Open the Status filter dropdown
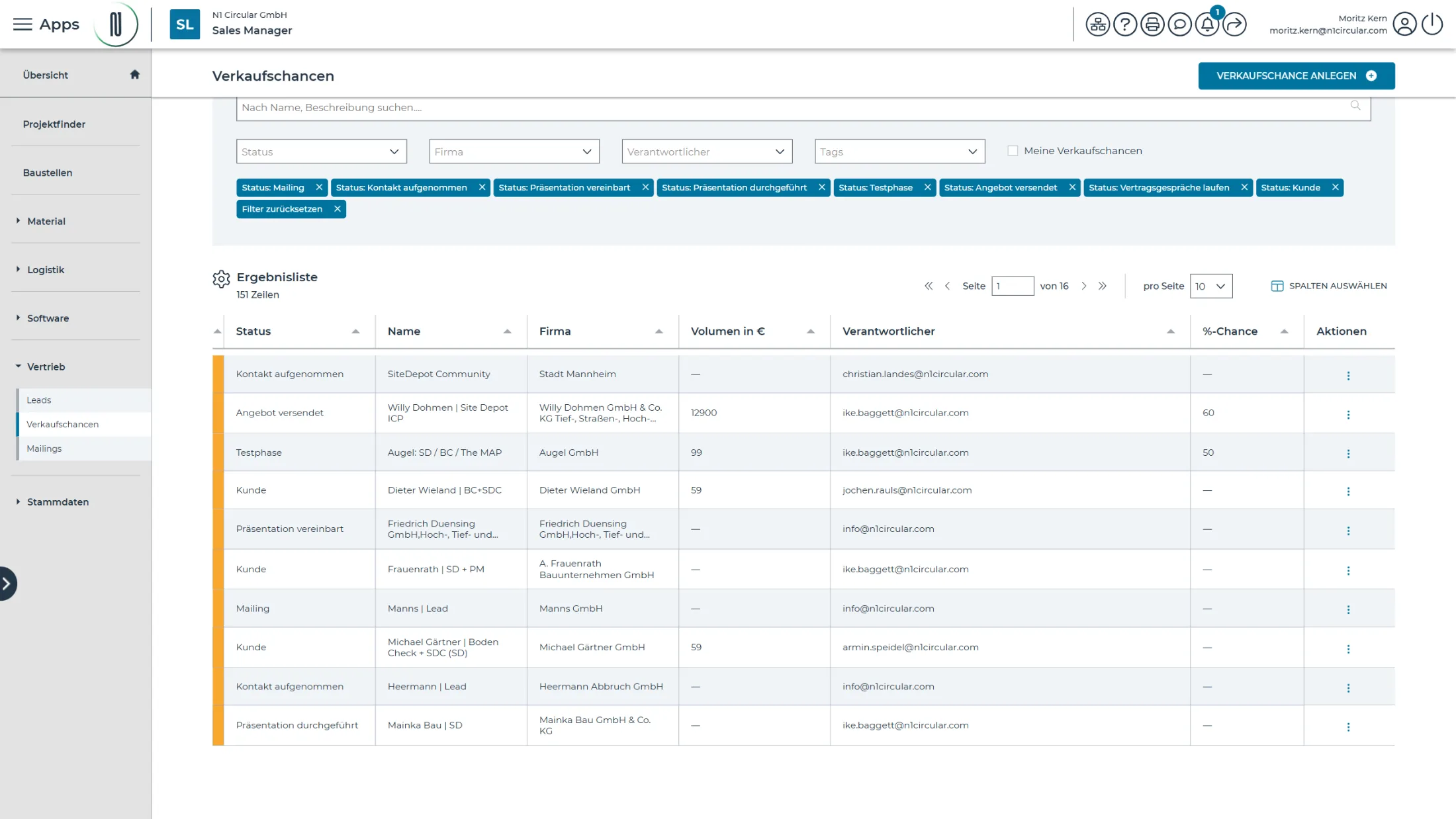The width and height of the screenshot is (1456, 819). [x=321, y=151]
